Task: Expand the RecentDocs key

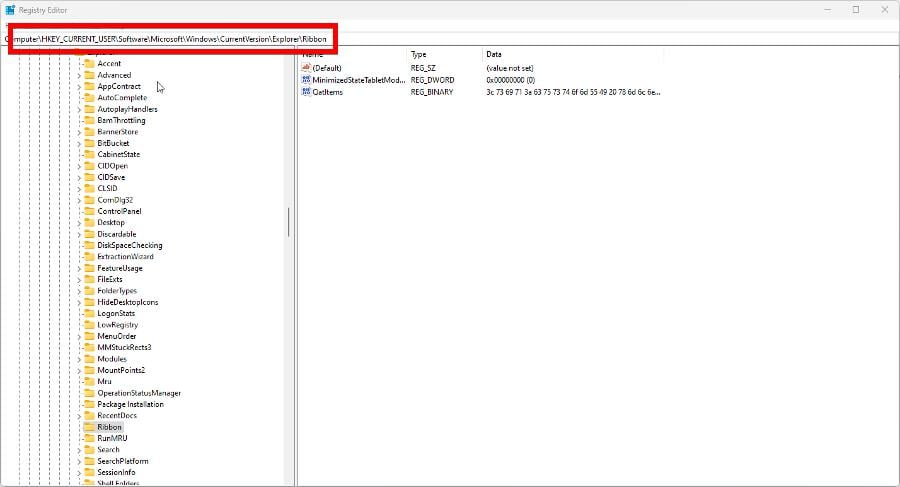Action: (x=79, y=416)
